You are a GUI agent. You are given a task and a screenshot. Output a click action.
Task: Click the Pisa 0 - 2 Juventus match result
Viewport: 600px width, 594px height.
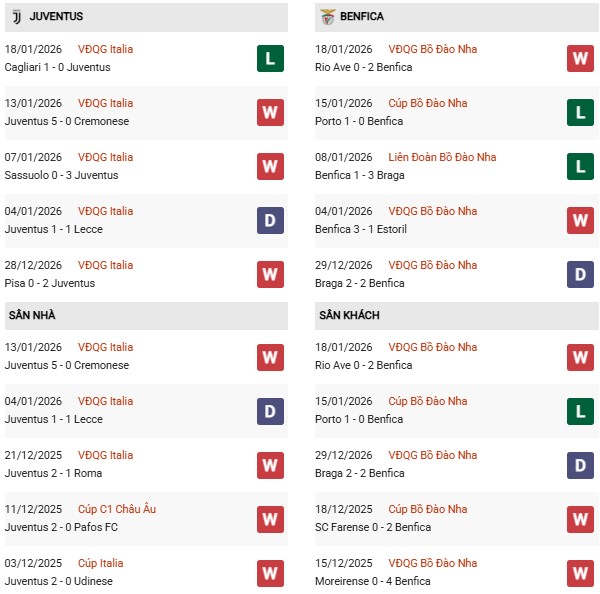click(50, 283)
